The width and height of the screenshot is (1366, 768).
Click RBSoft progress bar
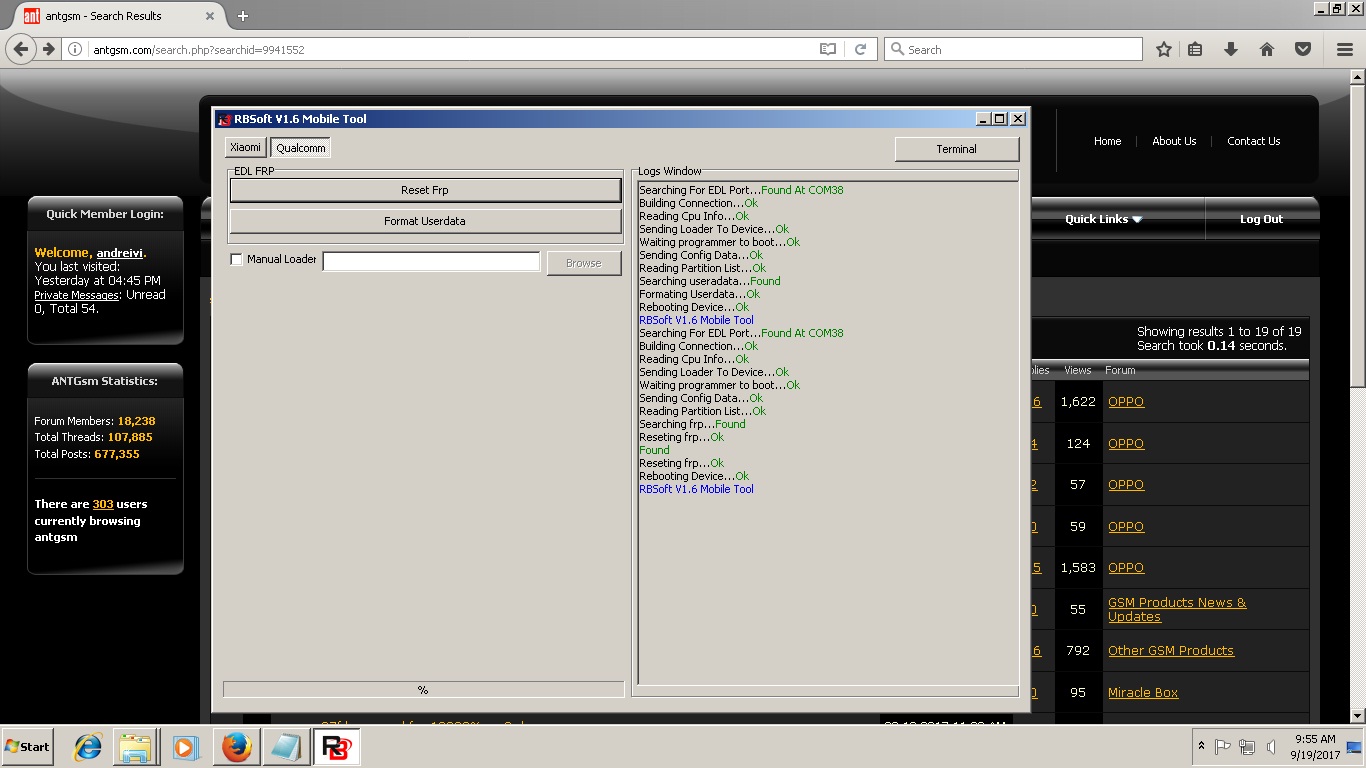pyautogui.click(x=423, y=690)
